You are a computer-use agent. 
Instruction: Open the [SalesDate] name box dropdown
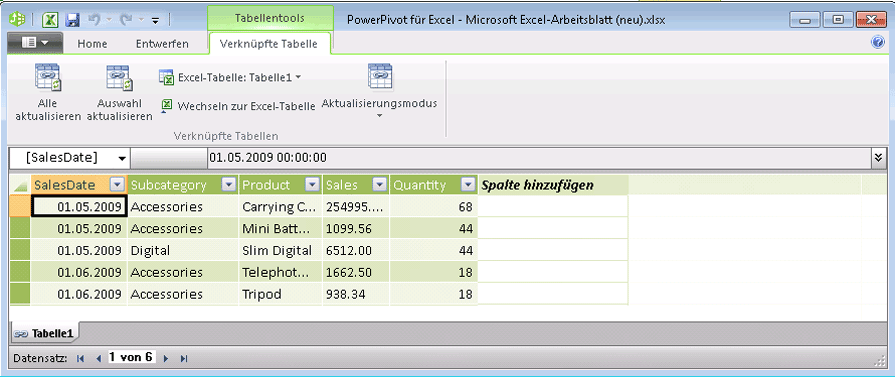click(x=122, y=158)
